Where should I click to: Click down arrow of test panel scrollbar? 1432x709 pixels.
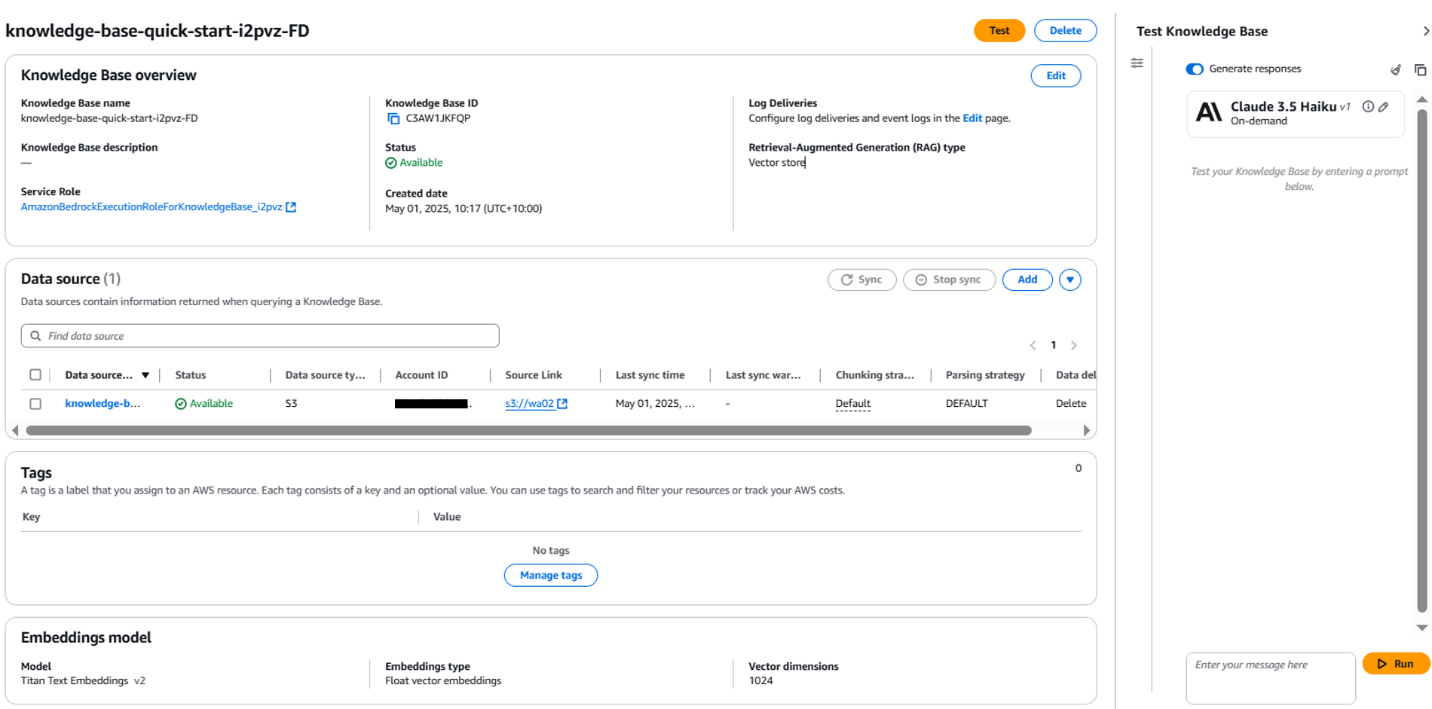click(1422, 628)
